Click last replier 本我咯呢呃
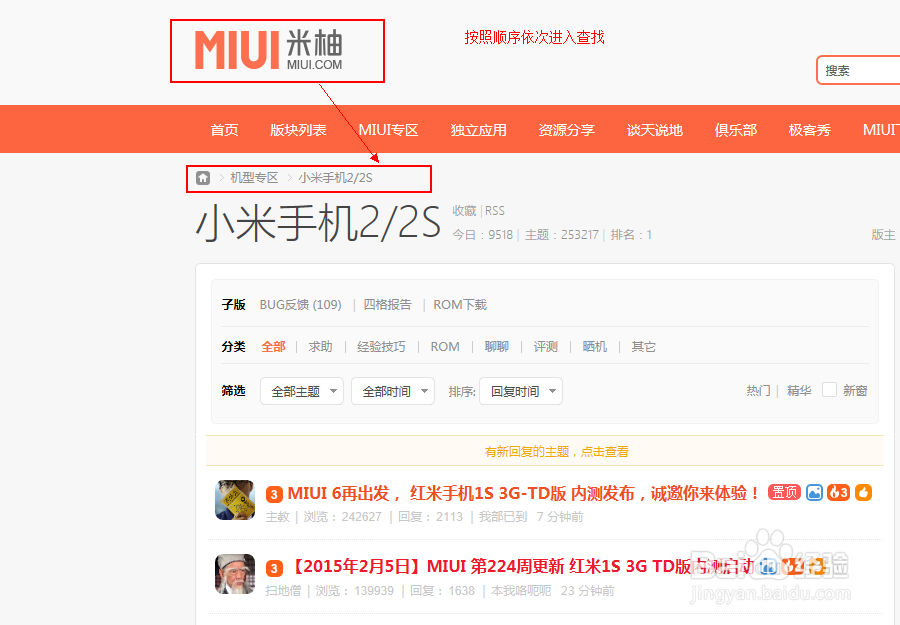The width and height of the screenshot is (900, 625). pyautogui.click(x=521, y=591)
